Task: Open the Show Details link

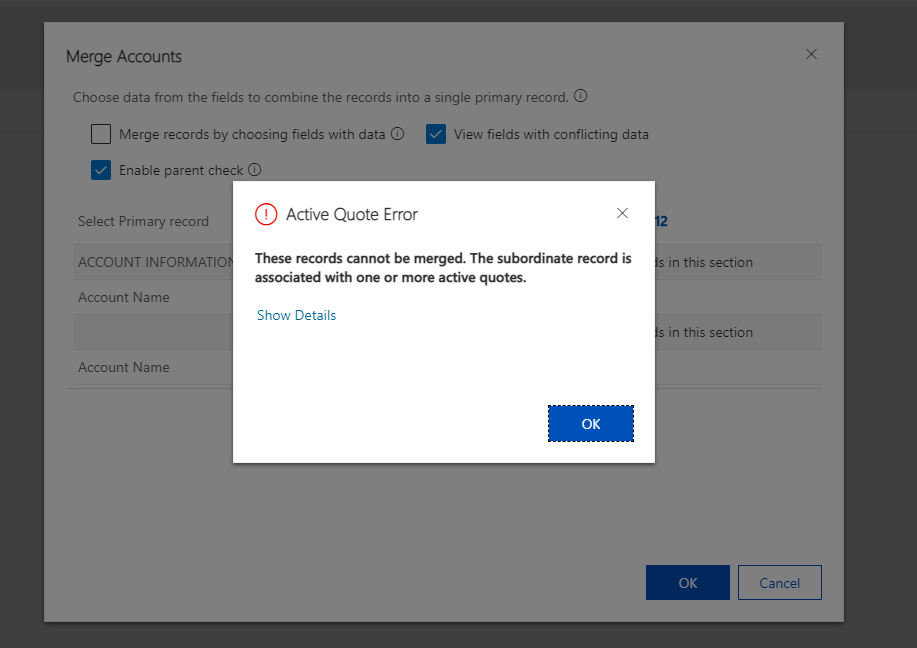Action: pyautogui.click(x=296, y=315)
